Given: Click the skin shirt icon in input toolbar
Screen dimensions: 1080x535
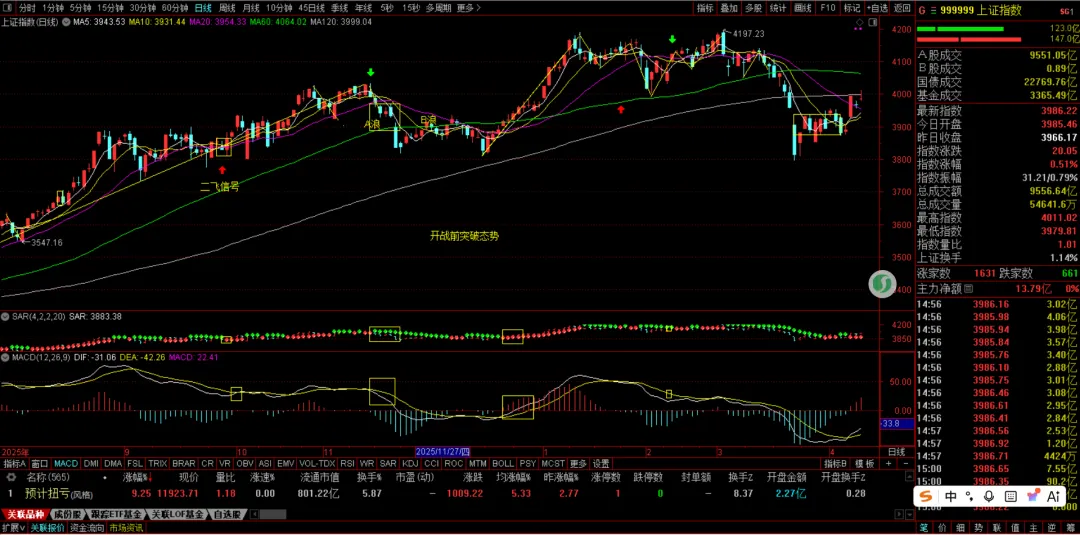Looking at the screenshot, I should click(1032, 496).
